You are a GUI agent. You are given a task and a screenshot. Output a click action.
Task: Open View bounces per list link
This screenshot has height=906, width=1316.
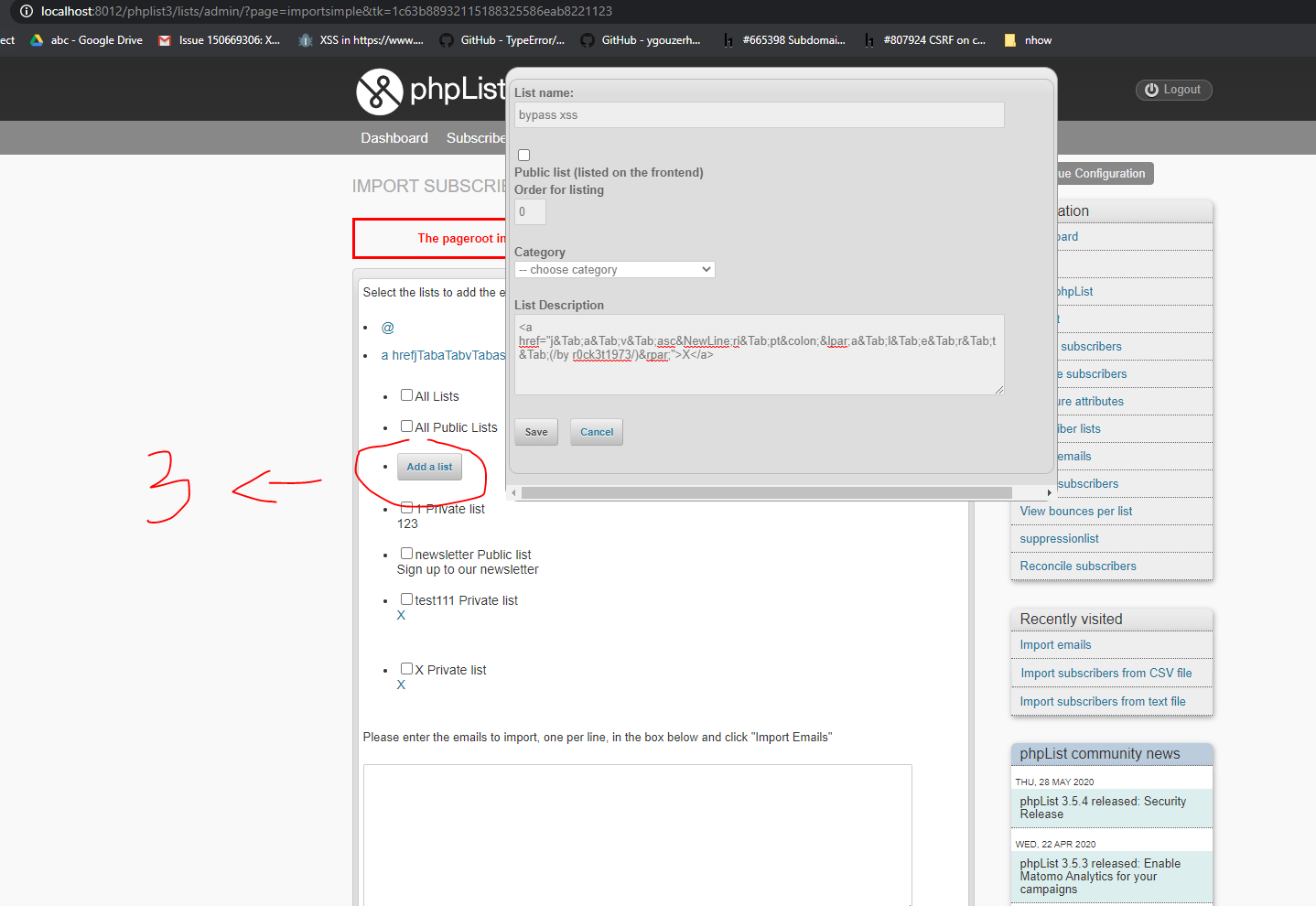coord(1076,512)
